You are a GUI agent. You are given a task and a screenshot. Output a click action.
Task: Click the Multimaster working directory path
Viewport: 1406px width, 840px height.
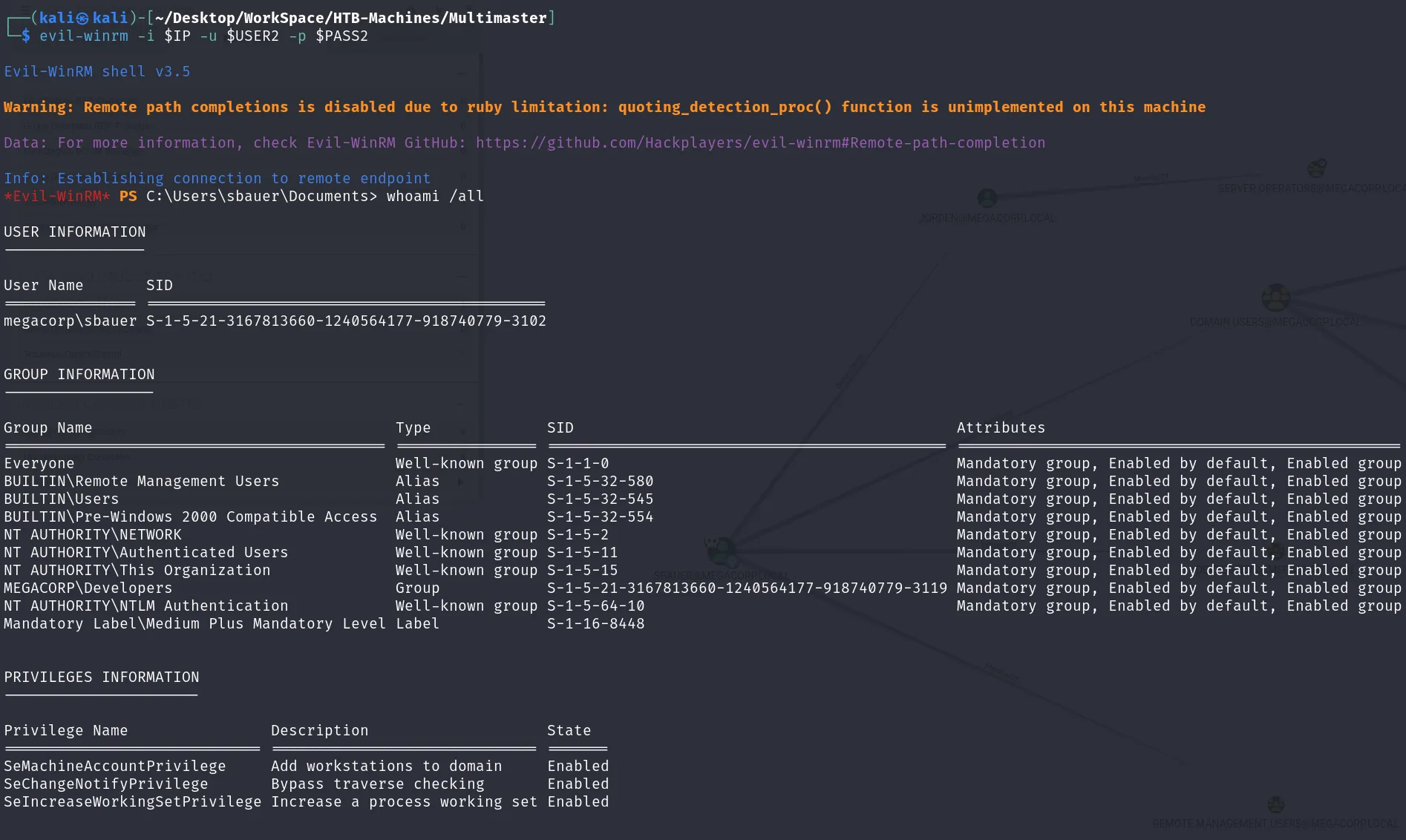pyautogui.click(x=350, y=18)
